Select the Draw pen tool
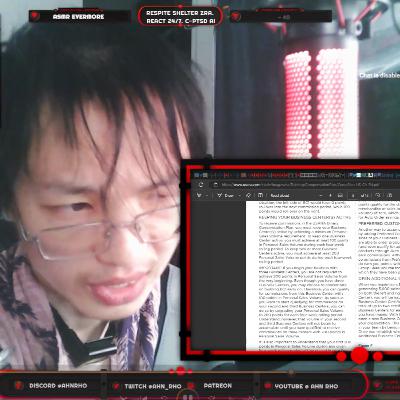This screenshot has width=400, height=400. (226, 196)
